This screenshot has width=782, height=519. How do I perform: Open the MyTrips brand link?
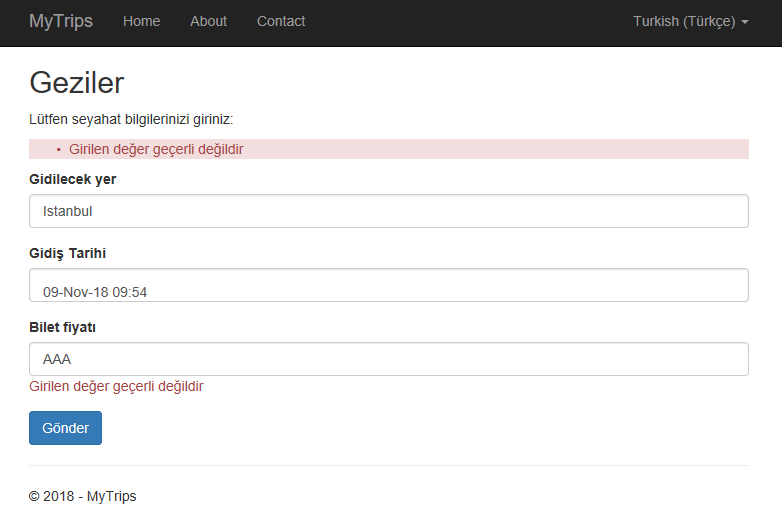point(61,21)
